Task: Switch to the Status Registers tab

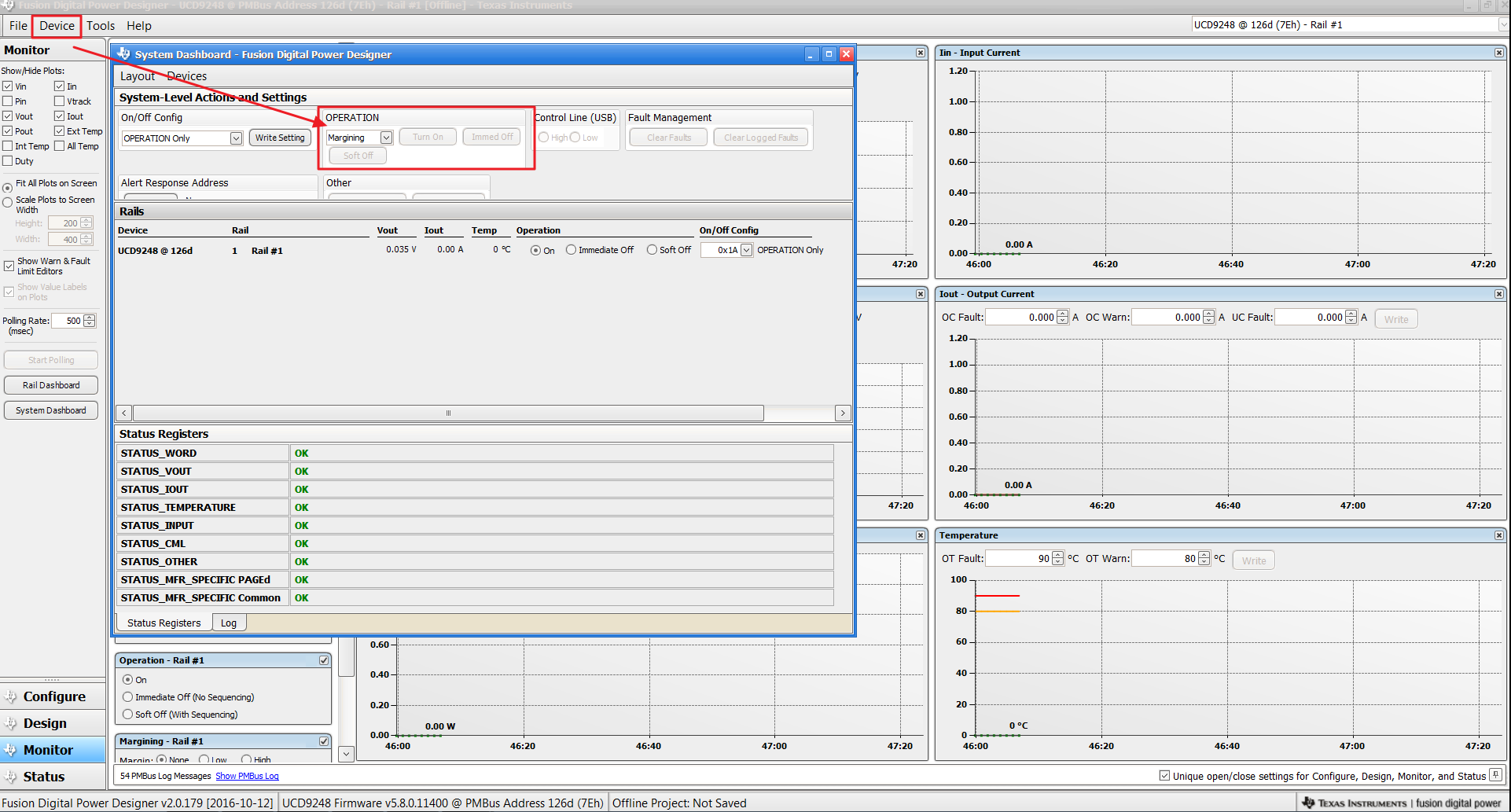Action: click(x=164, y=623)
